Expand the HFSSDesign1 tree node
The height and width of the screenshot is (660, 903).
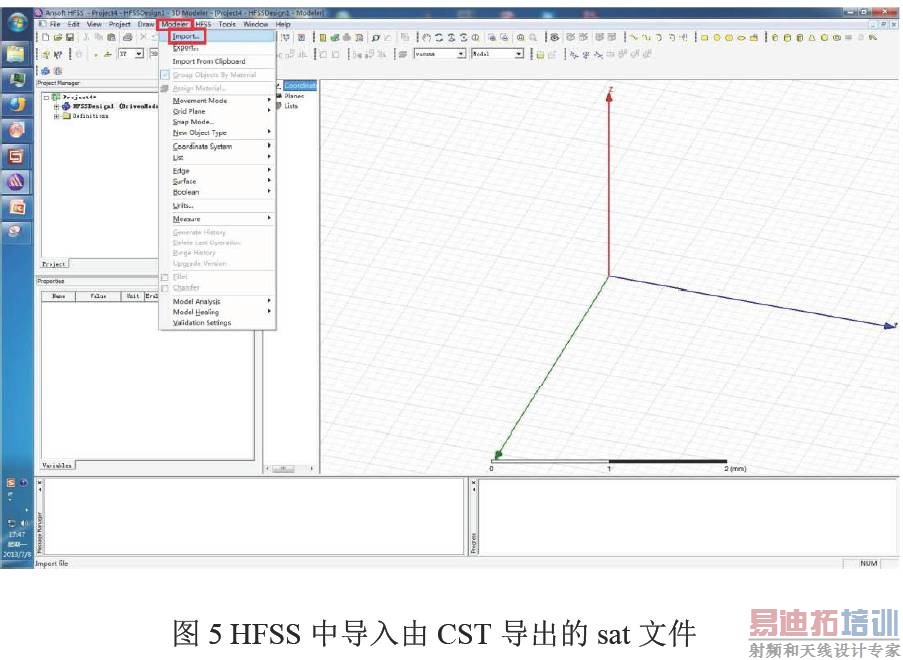click(x=56, y=107)
